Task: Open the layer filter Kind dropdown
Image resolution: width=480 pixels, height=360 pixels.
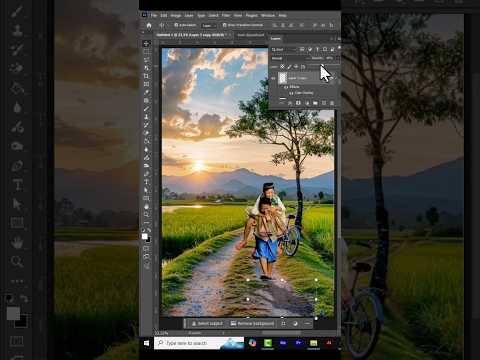Action: pos(284,49)
